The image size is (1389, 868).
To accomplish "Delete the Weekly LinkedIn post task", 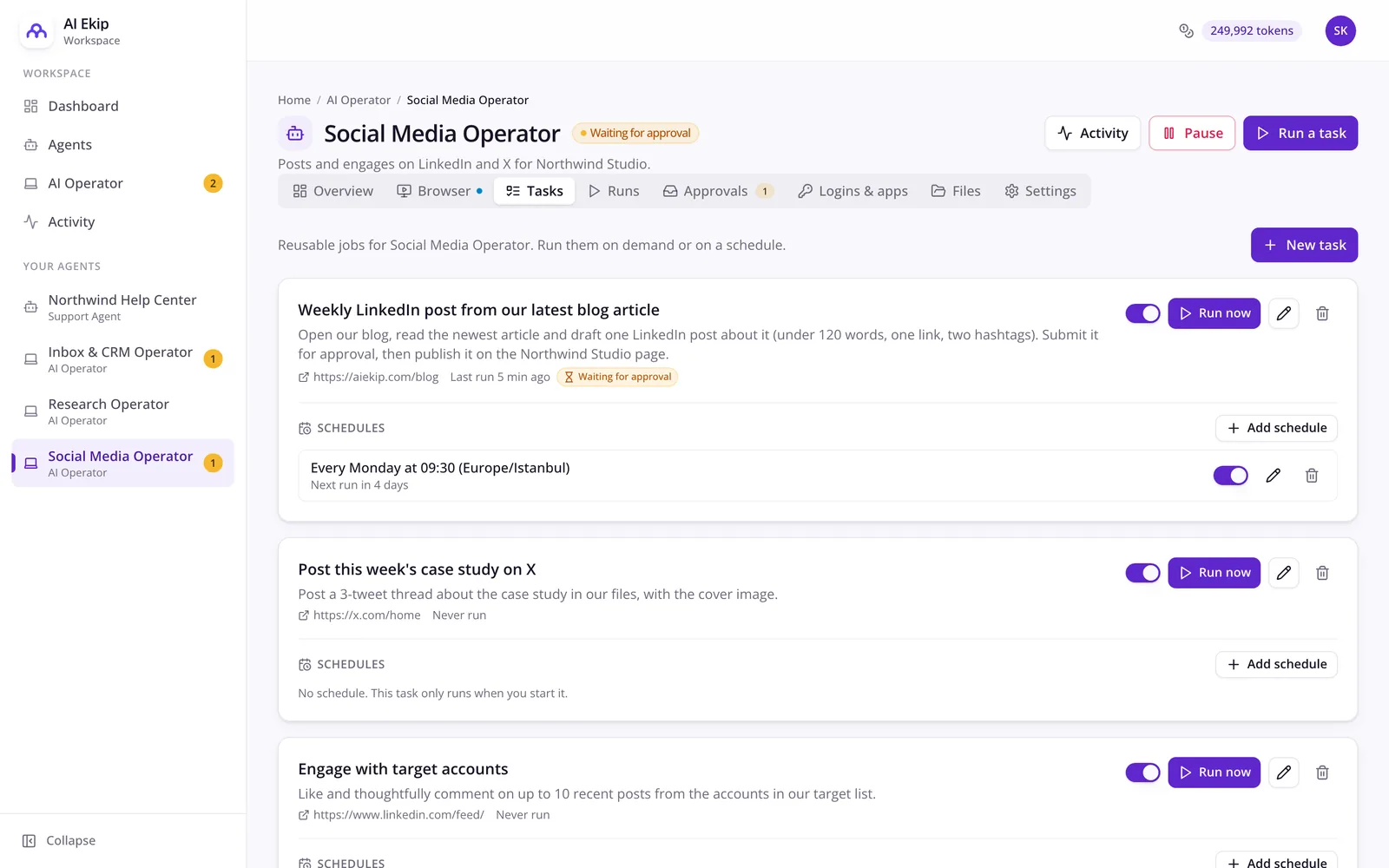I will click(1322, 313).
